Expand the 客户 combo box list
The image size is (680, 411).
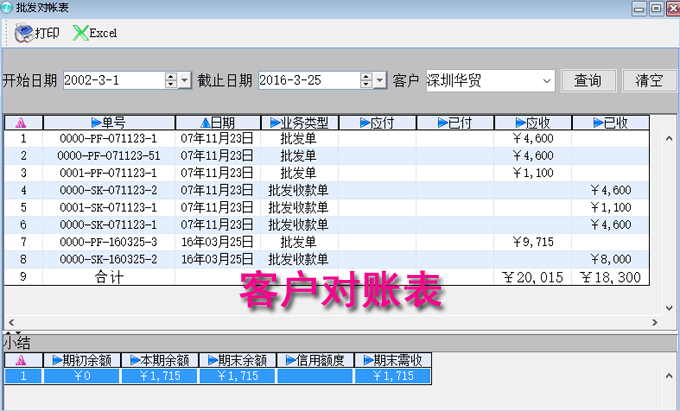click(x=547, y=81)
